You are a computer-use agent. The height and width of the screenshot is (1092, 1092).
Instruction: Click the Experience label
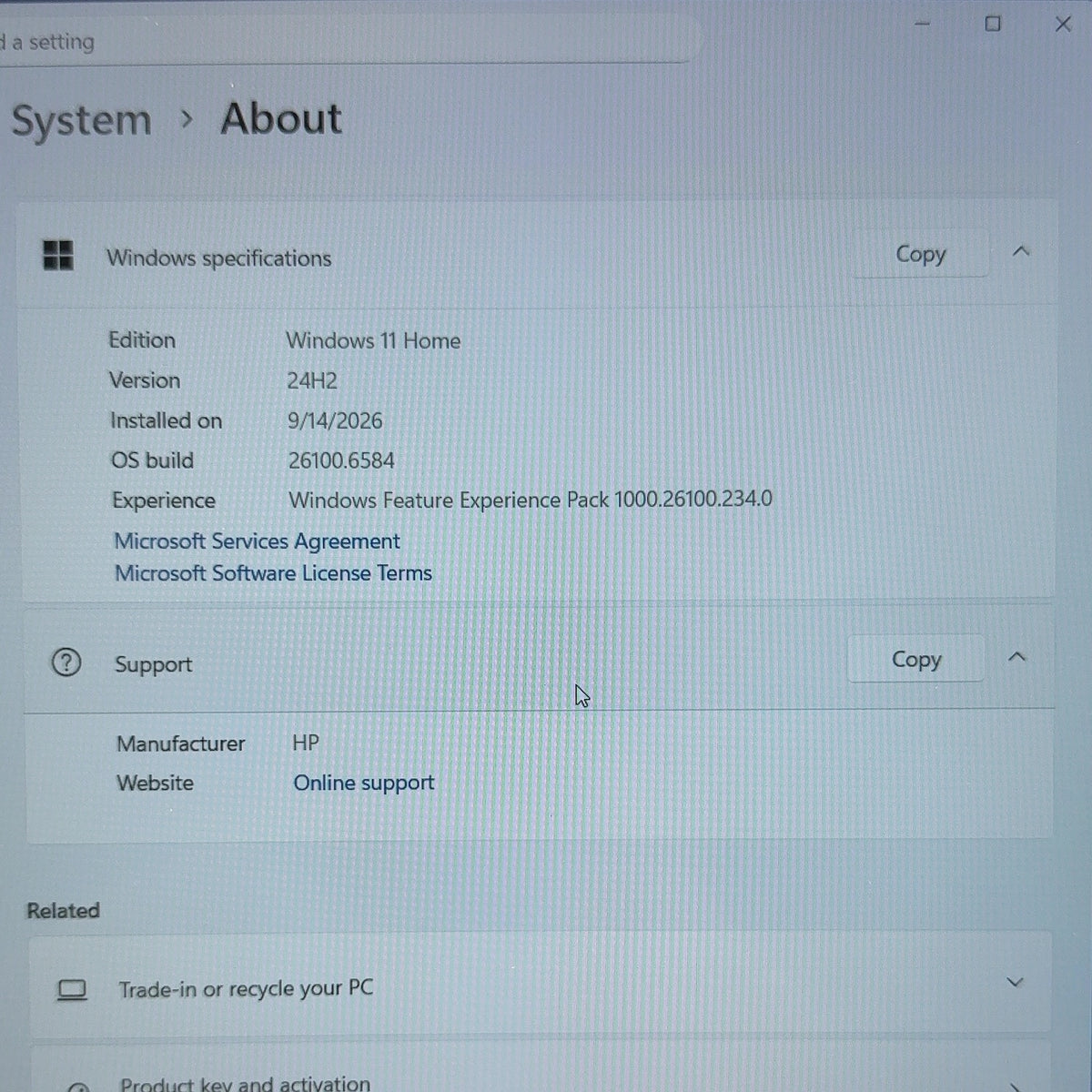[164, 500]
